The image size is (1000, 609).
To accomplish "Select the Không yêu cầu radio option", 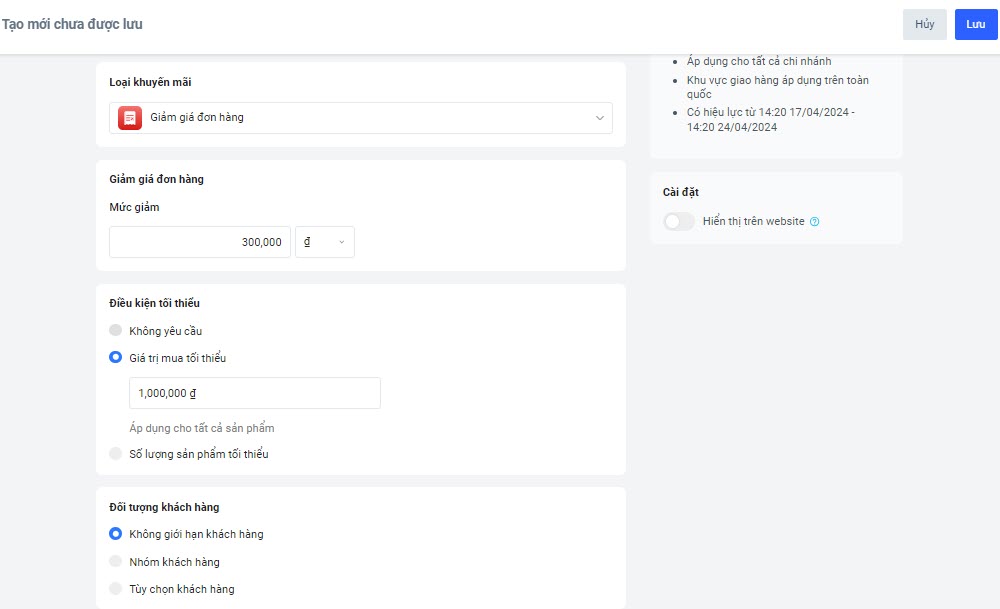I will pos(116,331).
